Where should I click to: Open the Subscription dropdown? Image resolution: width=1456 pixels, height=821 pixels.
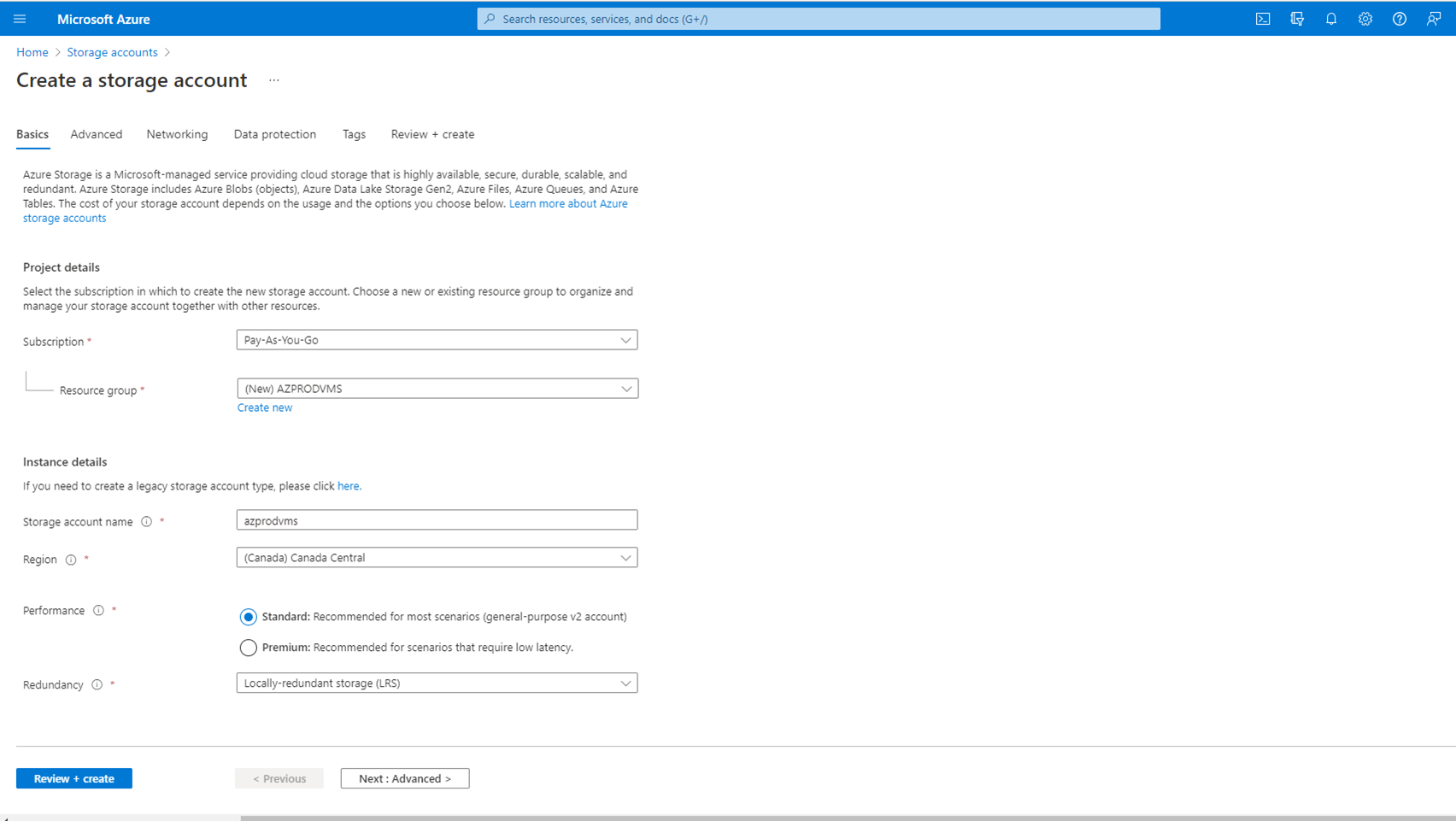437,340
